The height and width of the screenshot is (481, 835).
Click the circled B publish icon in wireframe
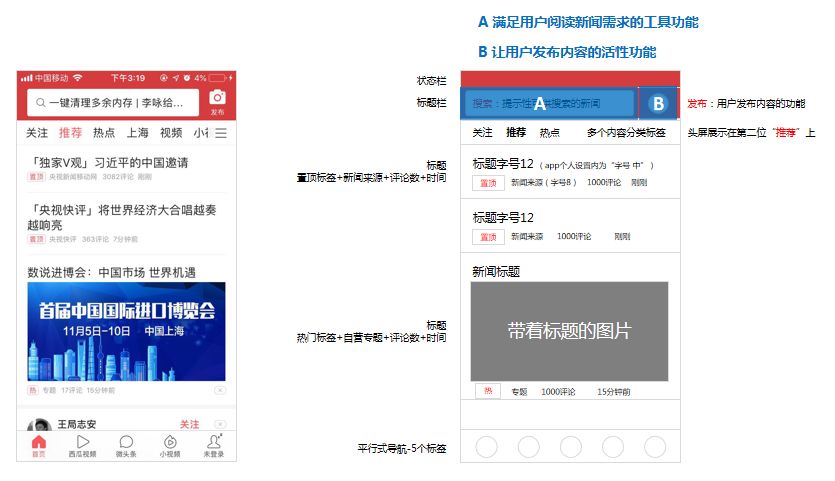point(658,103)
